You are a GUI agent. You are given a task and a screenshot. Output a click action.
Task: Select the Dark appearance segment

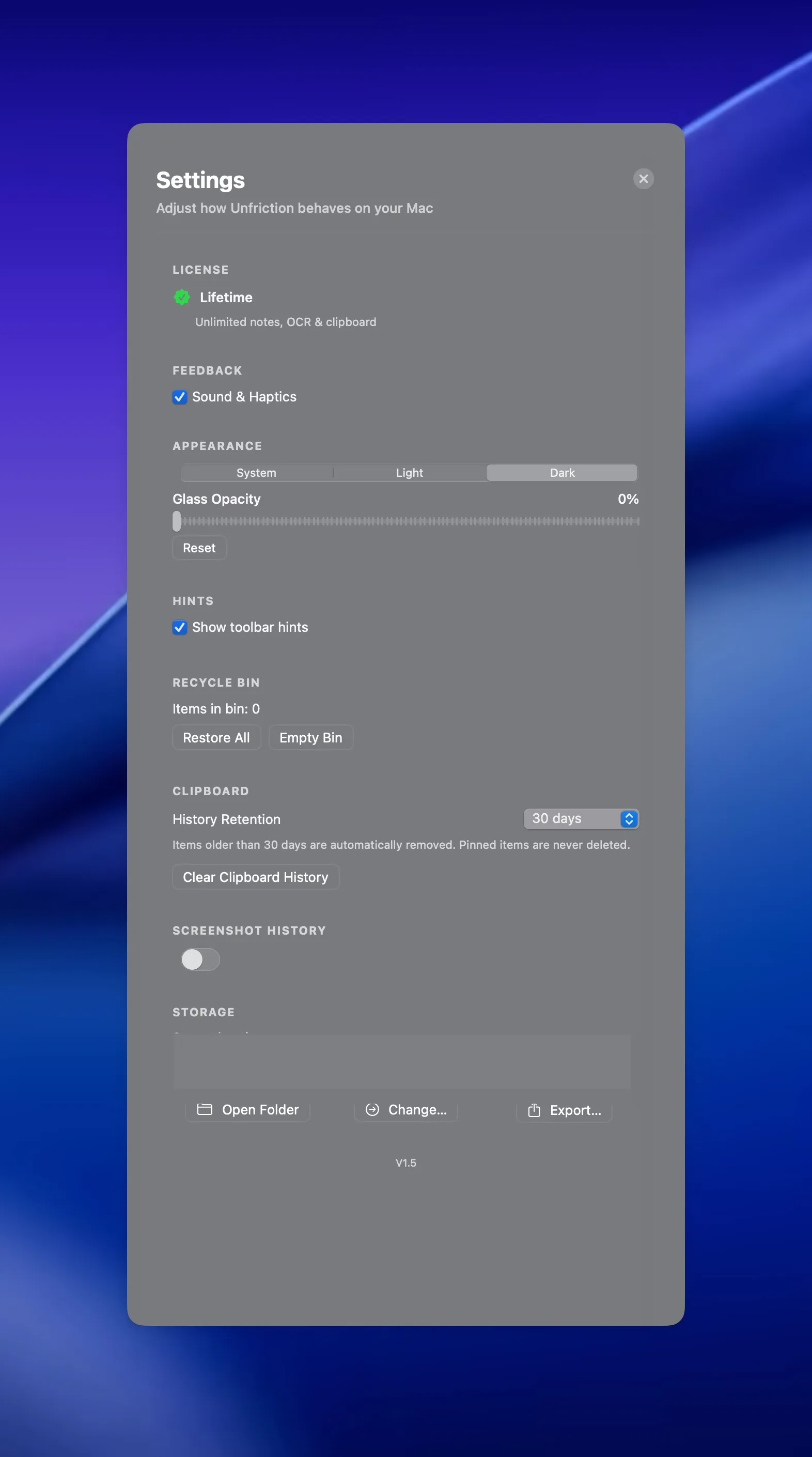pyautogui.click(x=562, y=473)
